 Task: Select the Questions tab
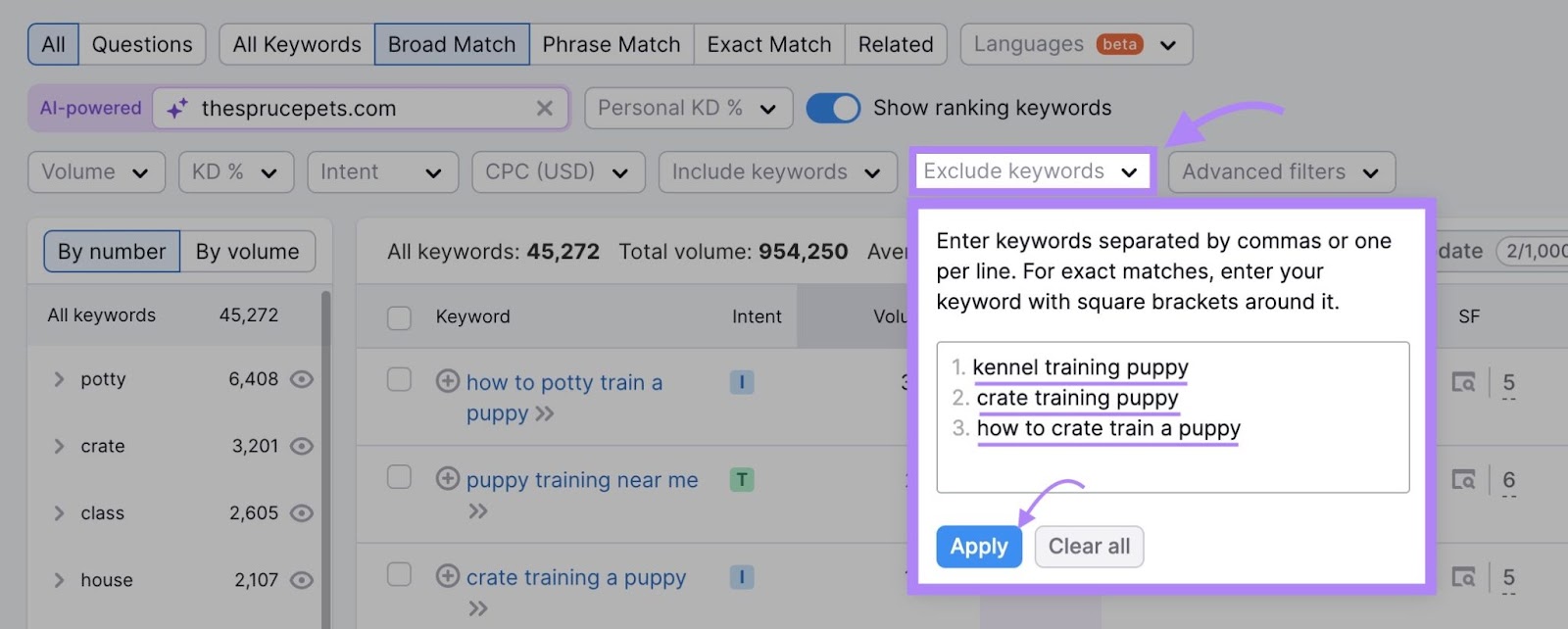pos(142,45)
